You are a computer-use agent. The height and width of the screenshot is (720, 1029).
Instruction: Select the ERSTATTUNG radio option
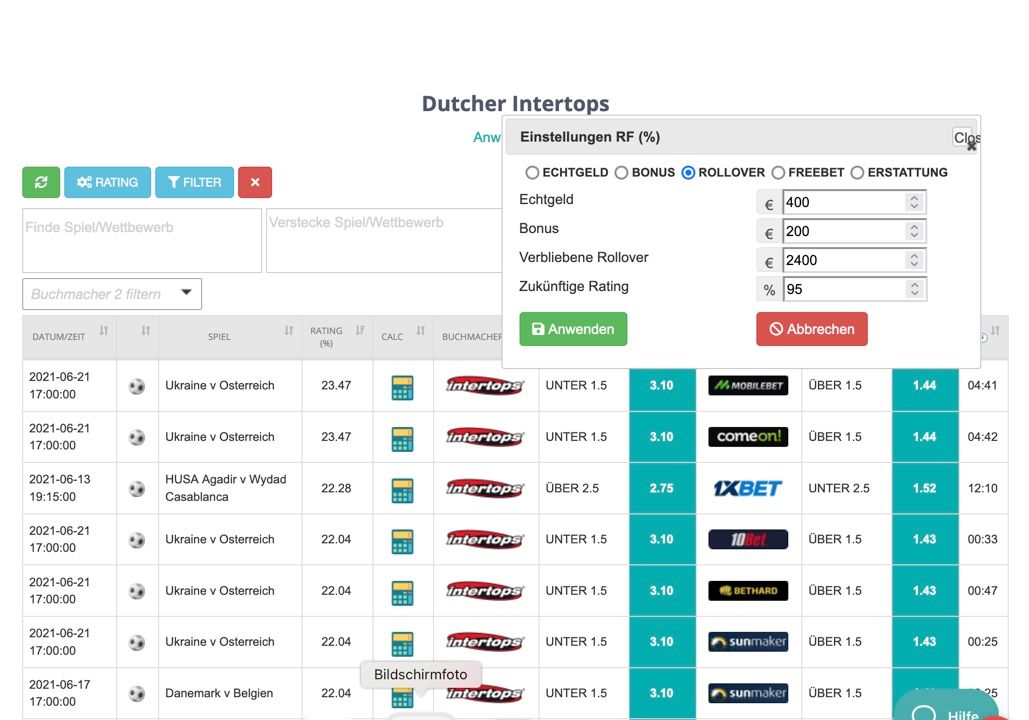(x=857, y=173)
